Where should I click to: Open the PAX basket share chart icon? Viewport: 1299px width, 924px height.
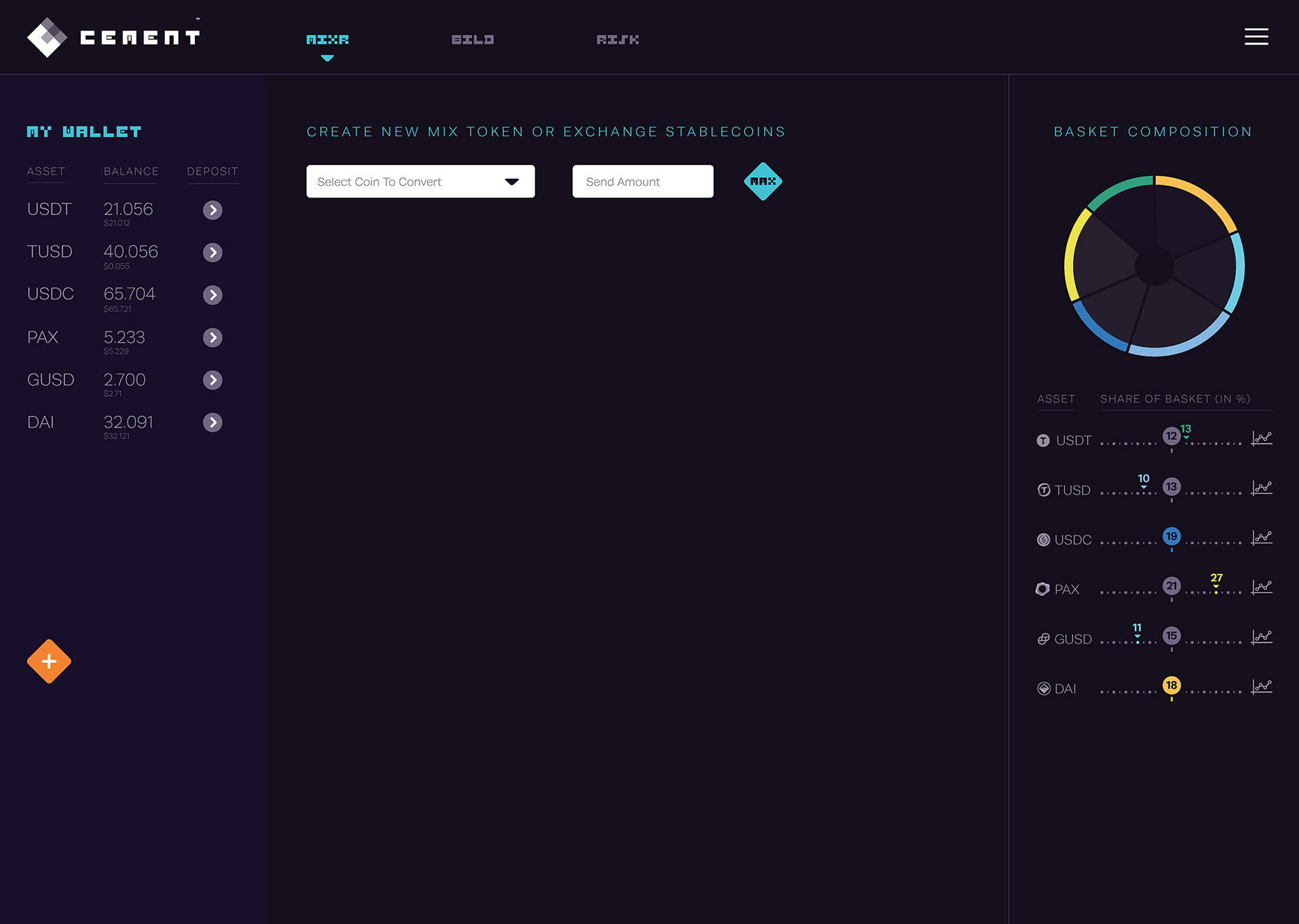click(1262, 587)
